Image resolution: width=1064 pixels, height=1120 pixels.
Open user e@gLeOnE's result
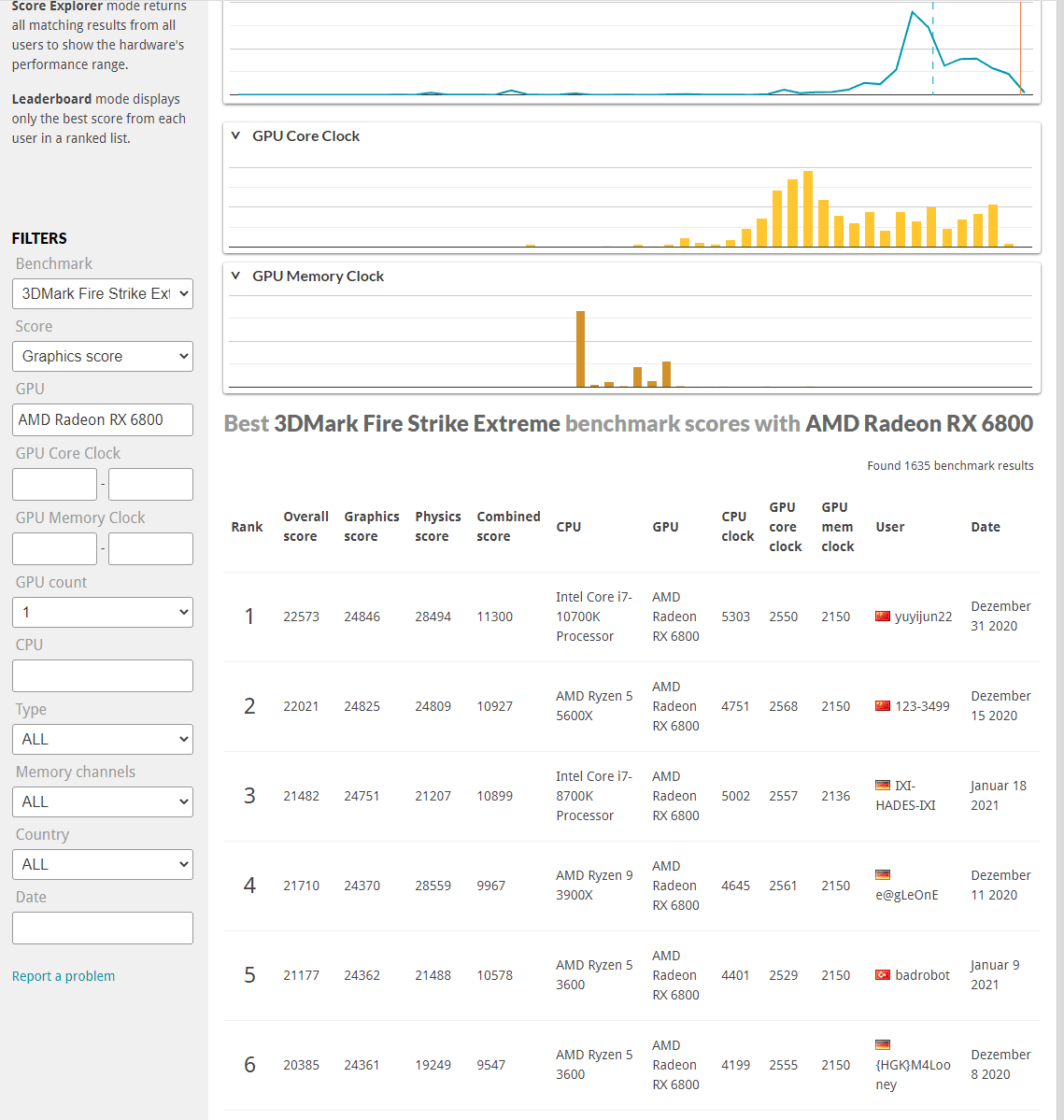tap(907, 895)
